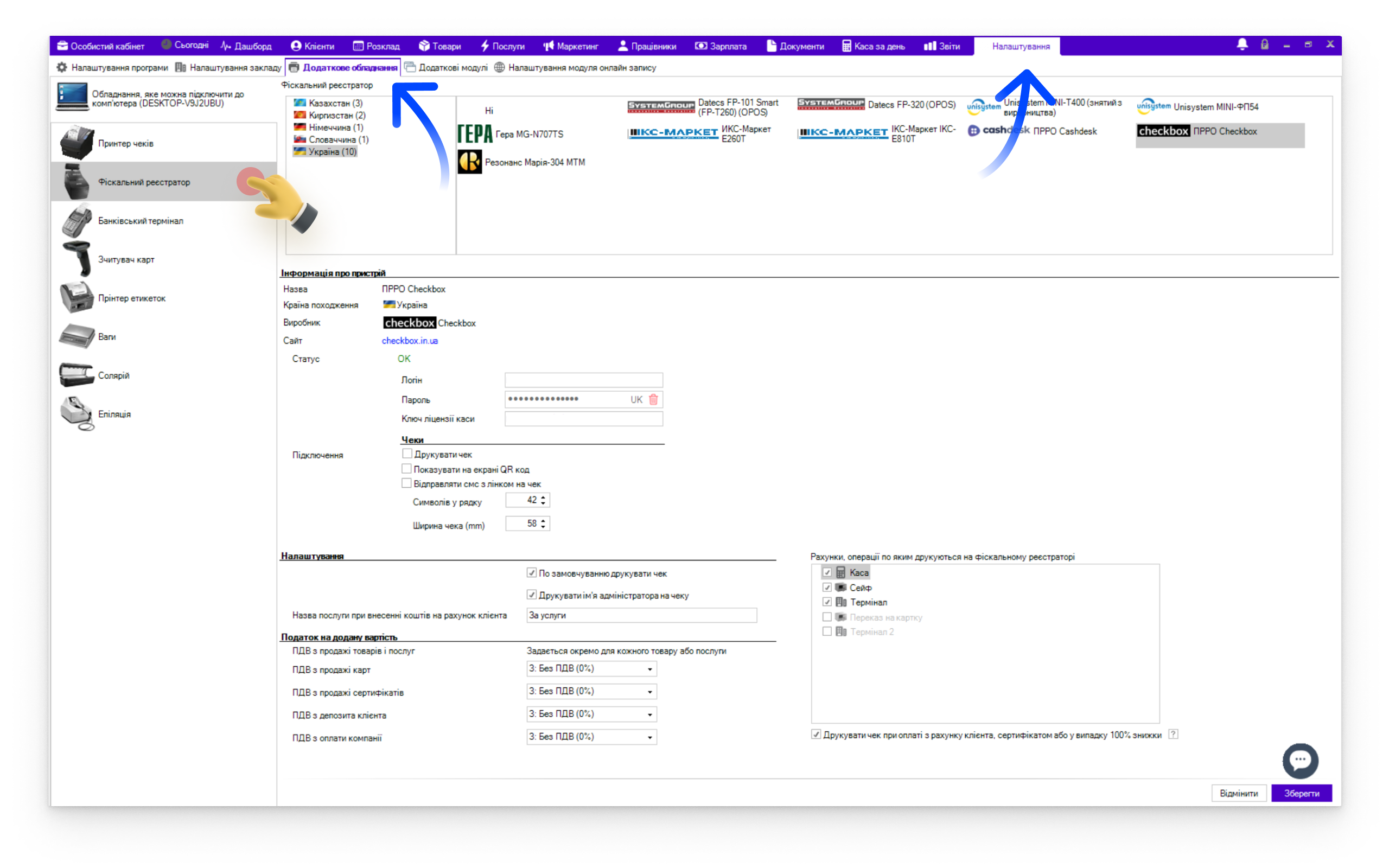Click the notification bell icon
1389x868 pixels.
coord(1242,45)
